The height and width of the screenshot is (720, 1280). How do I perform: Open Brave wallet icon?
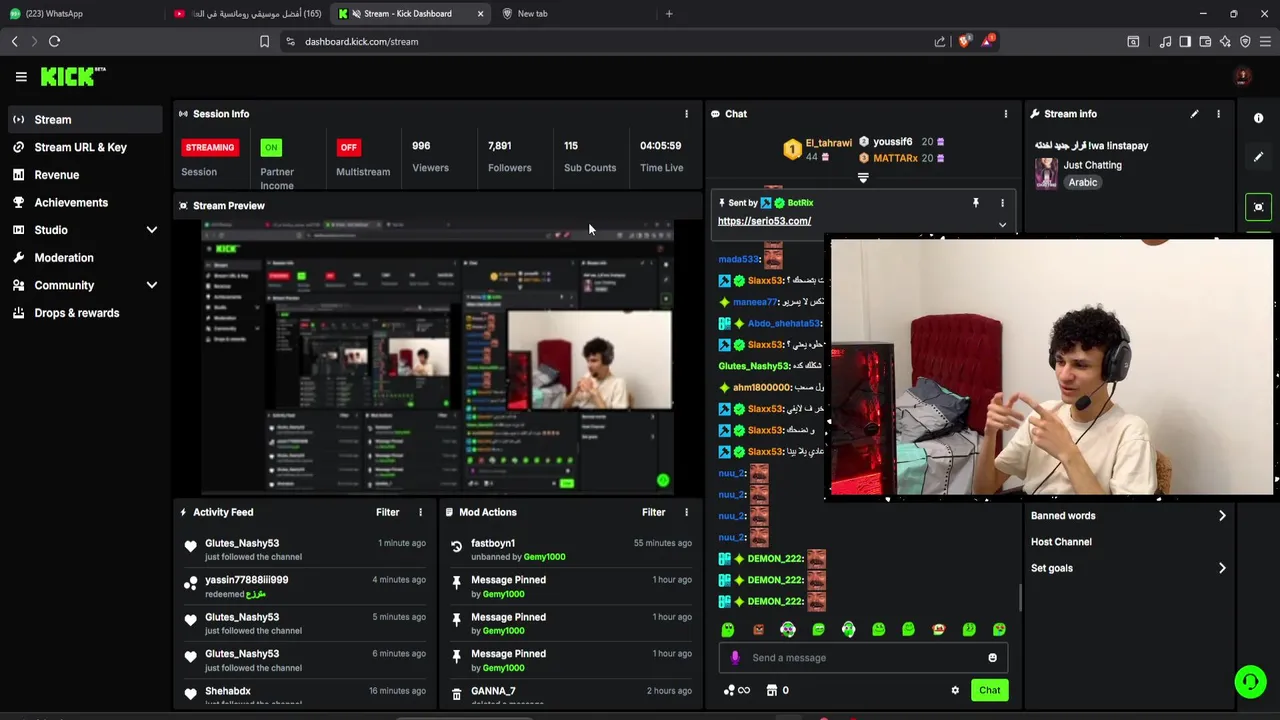[x=1205, y=41]
